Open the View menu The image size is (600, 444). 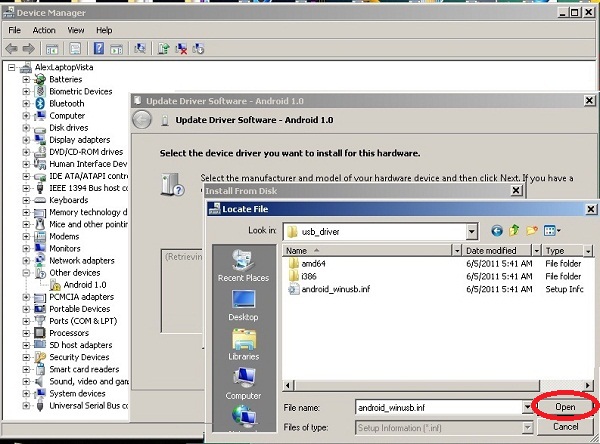click(x=76, y=30)
